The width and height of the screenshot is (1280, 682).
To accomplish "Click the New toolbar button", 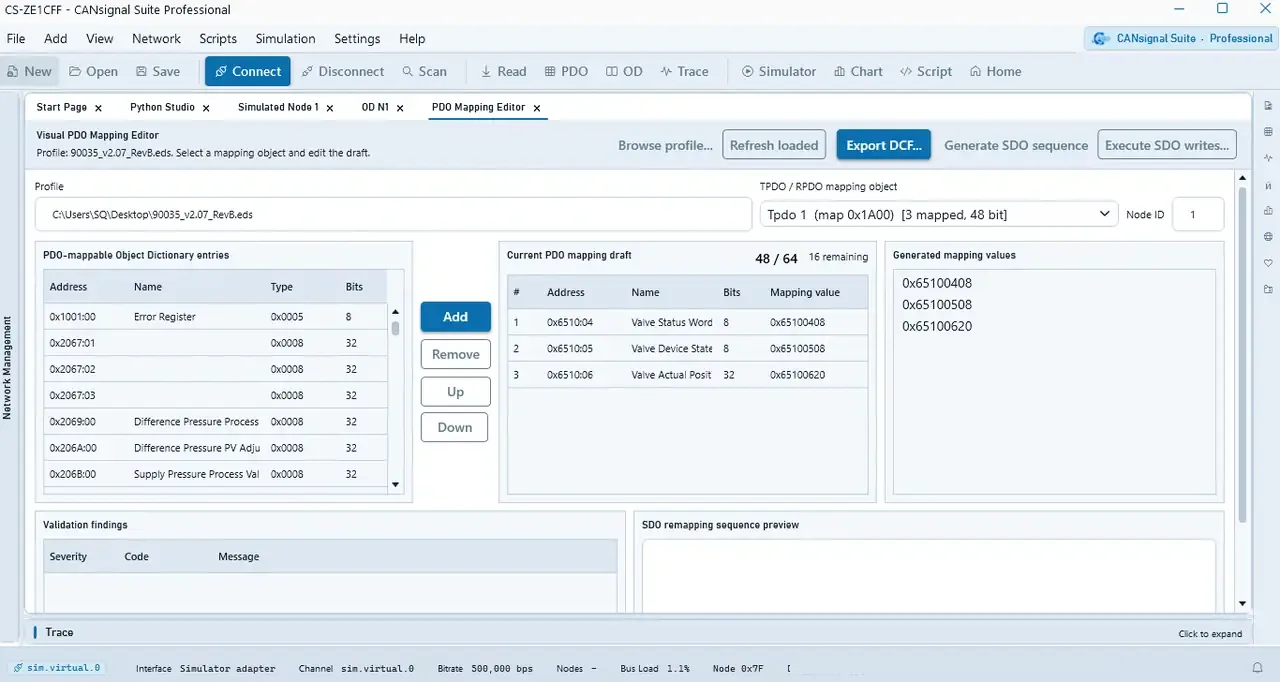I will coord(29,71).
